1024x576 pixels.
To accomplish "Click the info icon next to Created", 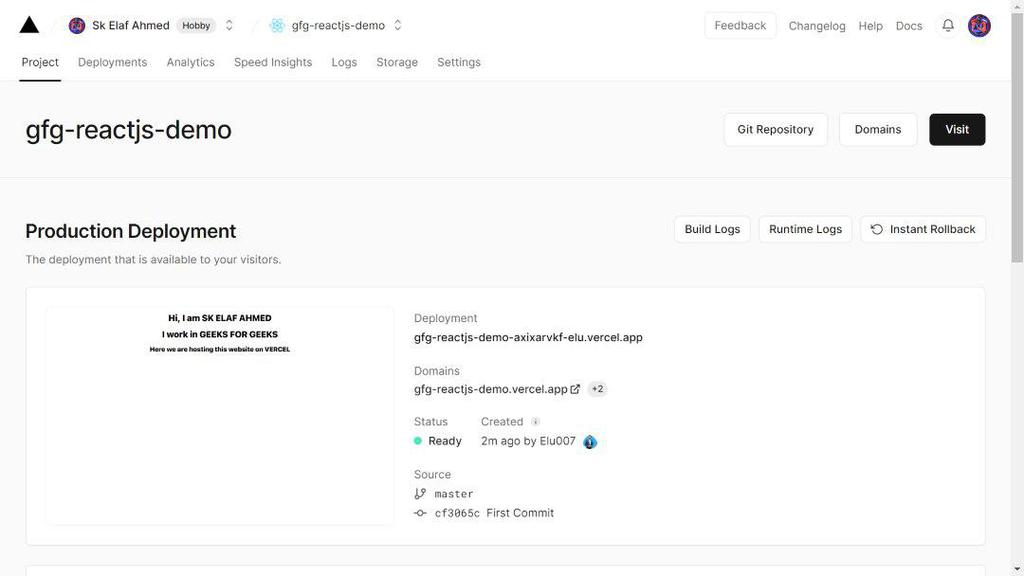I will [535, 422].
